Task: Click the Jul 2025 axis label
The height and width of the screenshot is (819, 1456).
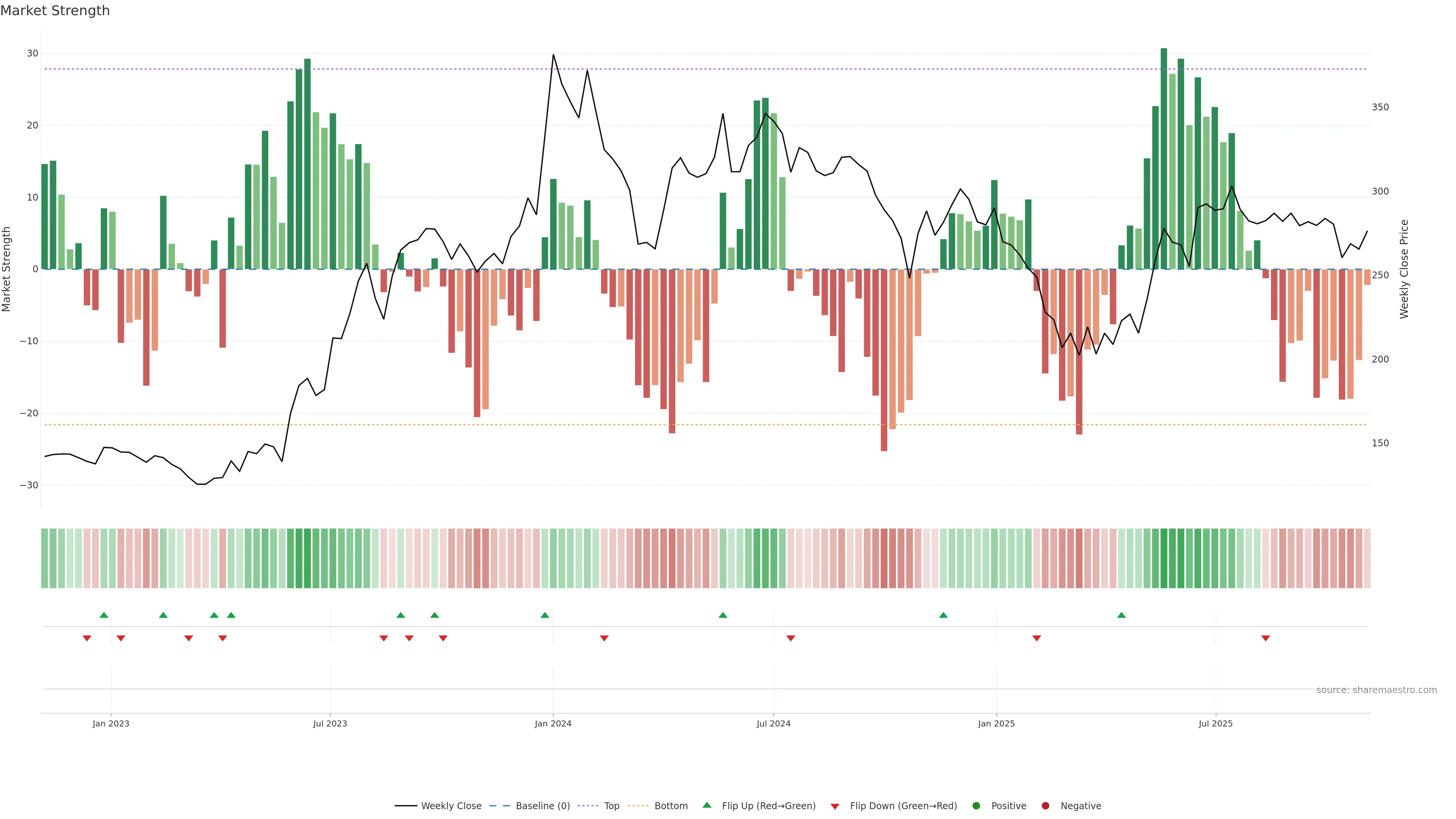Action: tap(1215, 723)
